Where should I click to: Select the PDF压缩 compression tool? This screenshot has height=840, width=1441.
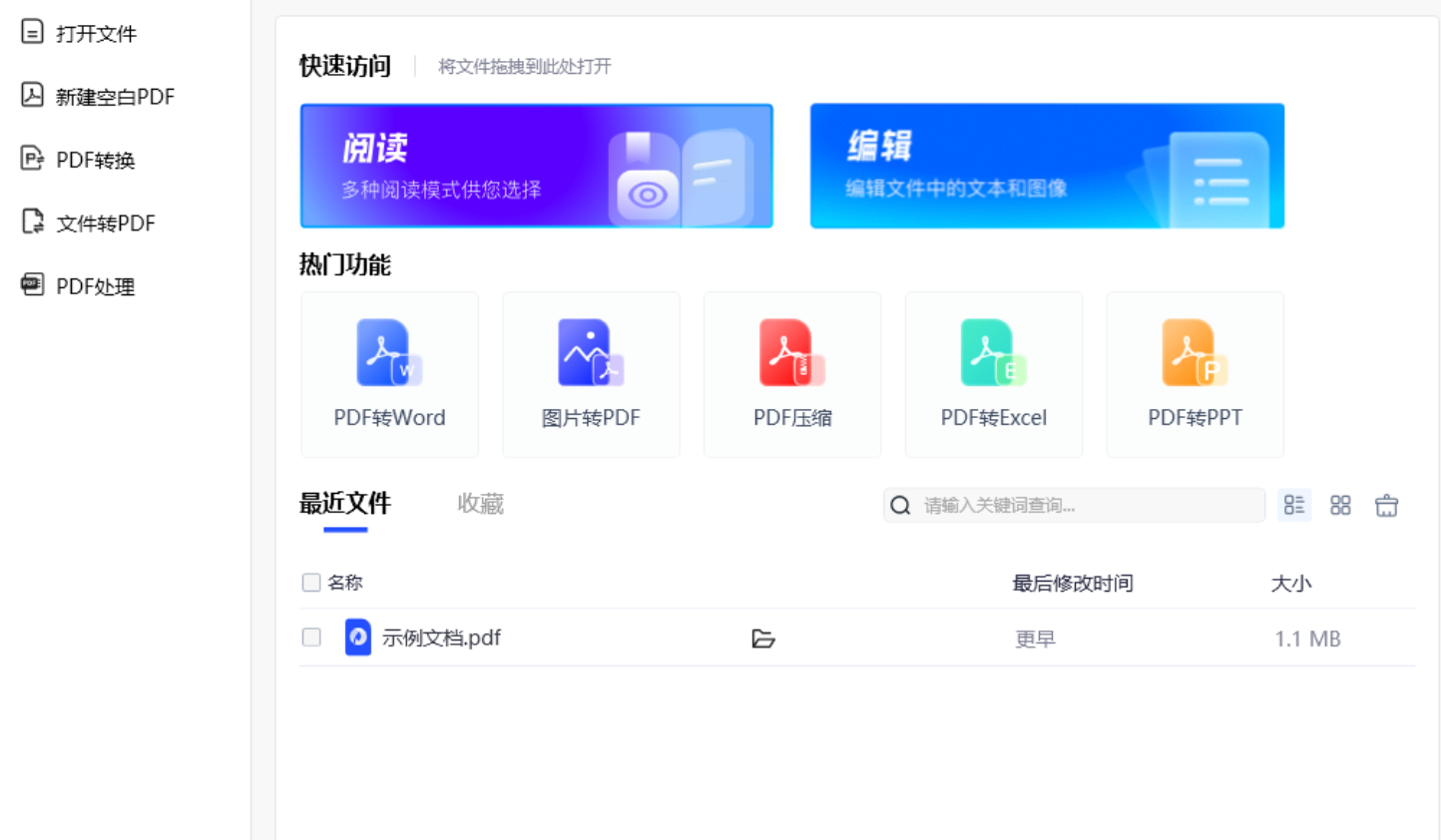[x=792, y=374]
